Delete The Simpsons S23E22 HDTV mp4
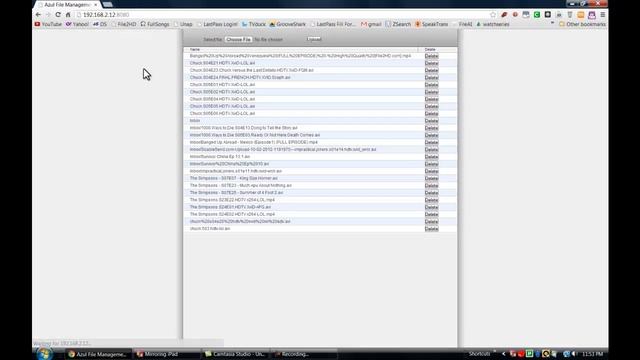640x360 pixels. point(431,200)
